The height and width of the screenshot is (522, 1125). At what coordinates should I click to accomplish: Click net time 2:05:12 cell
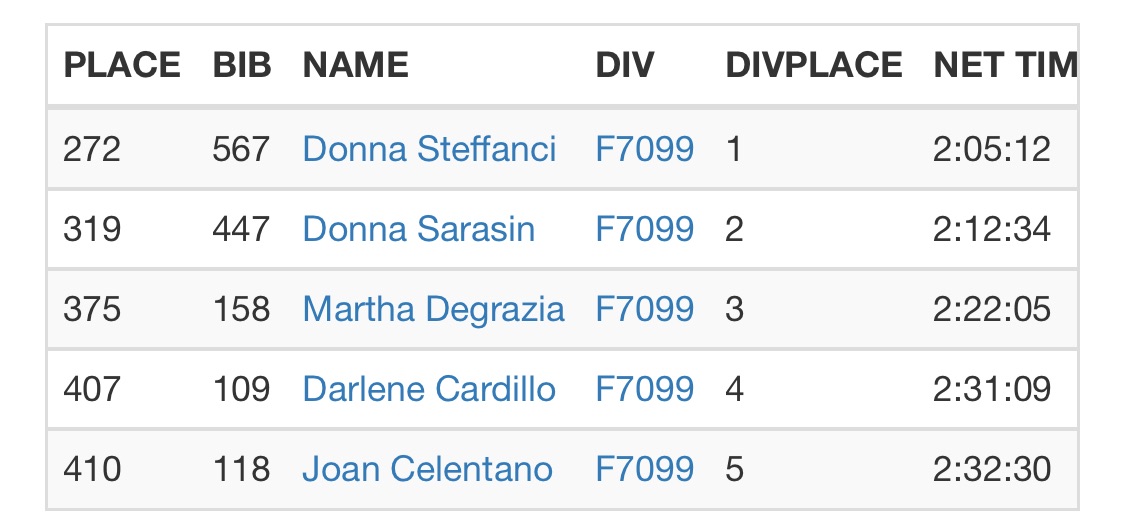click(991, 149)
